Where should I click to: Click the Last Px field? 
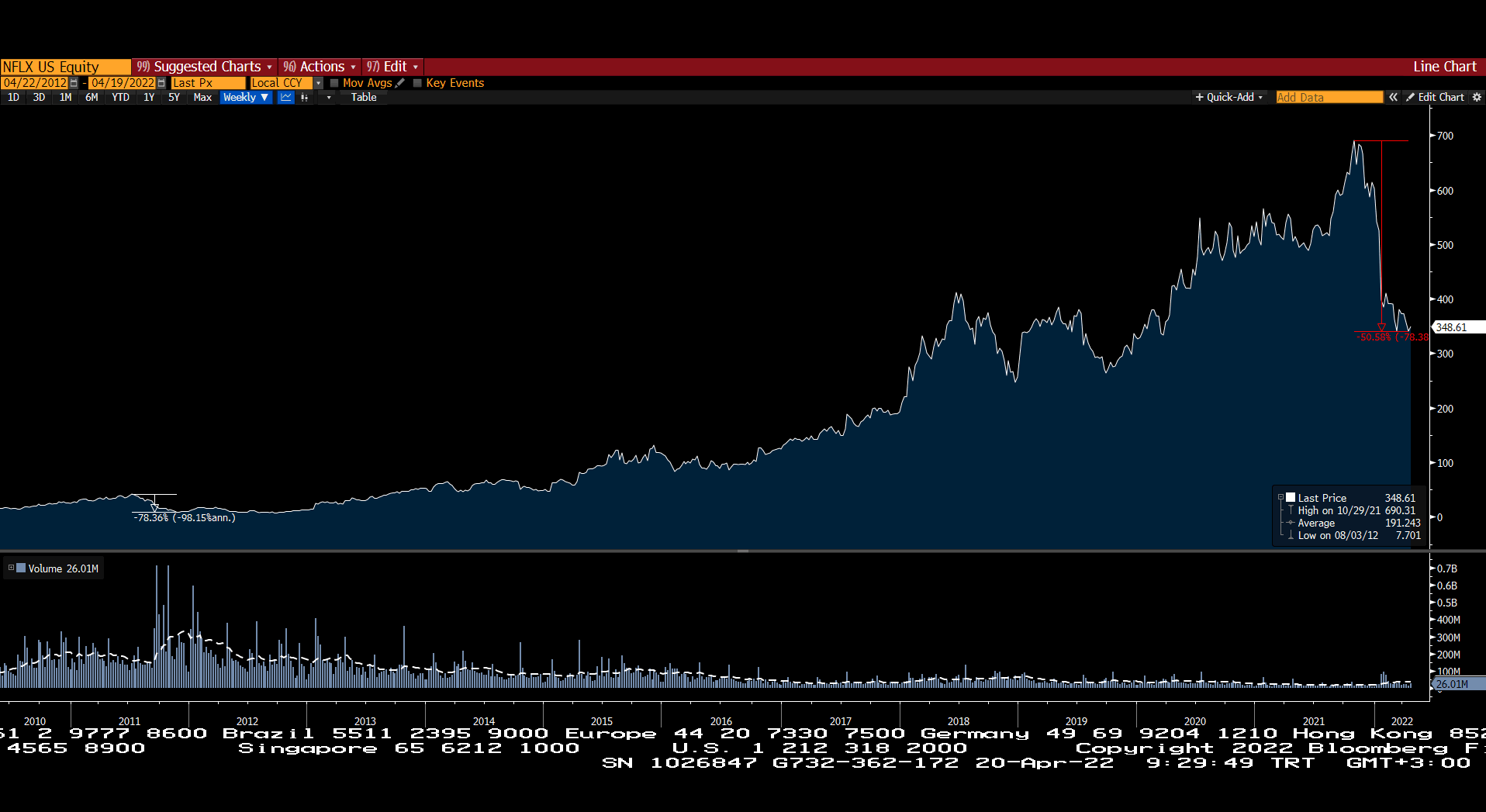(208, 83)
